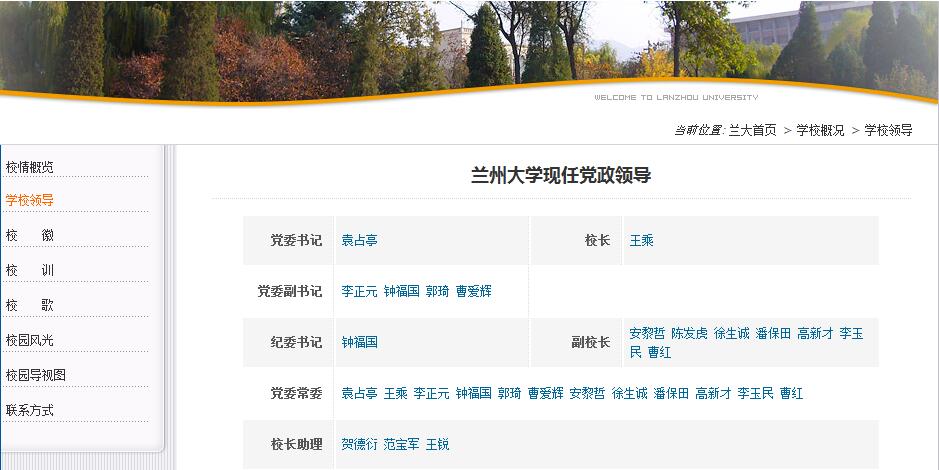Viewport: 939px width, 470px height.
Task: Click the 副校长 table label
Action: 591,342
